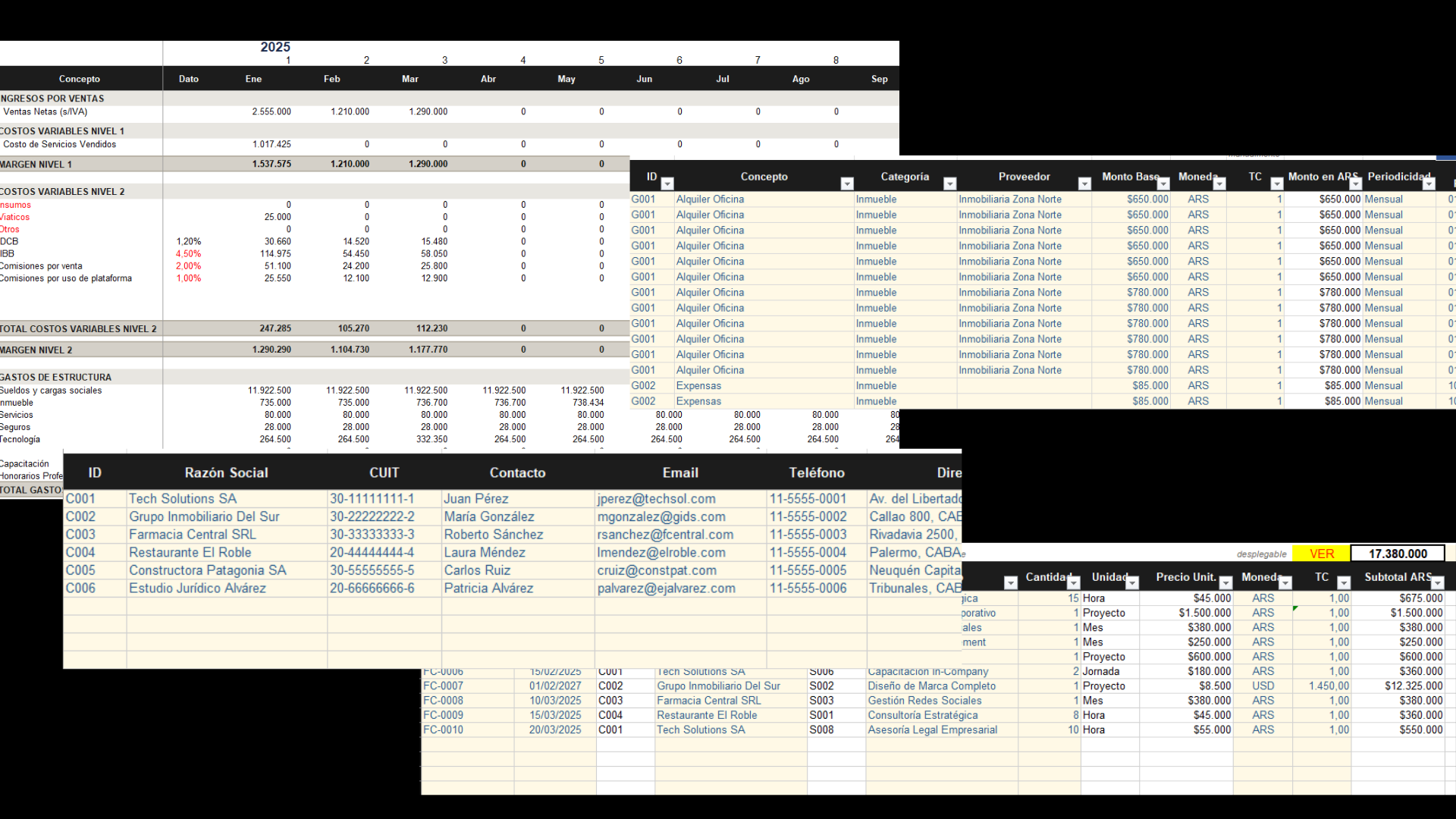Select the Razón Social column header
1456x819 pixels.
pos(226,472)
